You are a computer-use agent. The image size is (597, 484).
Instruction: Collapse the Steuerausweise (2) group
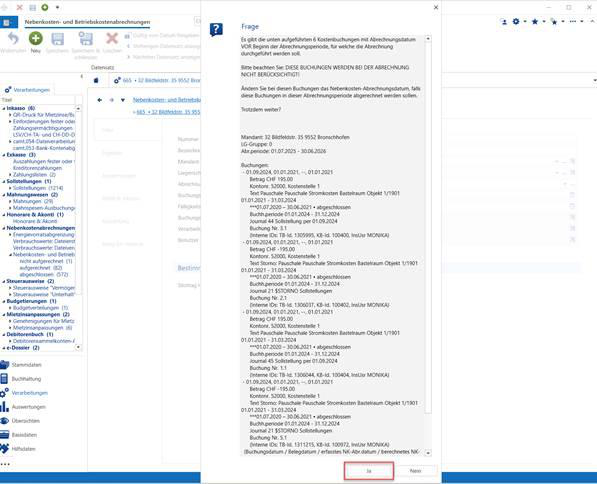pos(4,281)
